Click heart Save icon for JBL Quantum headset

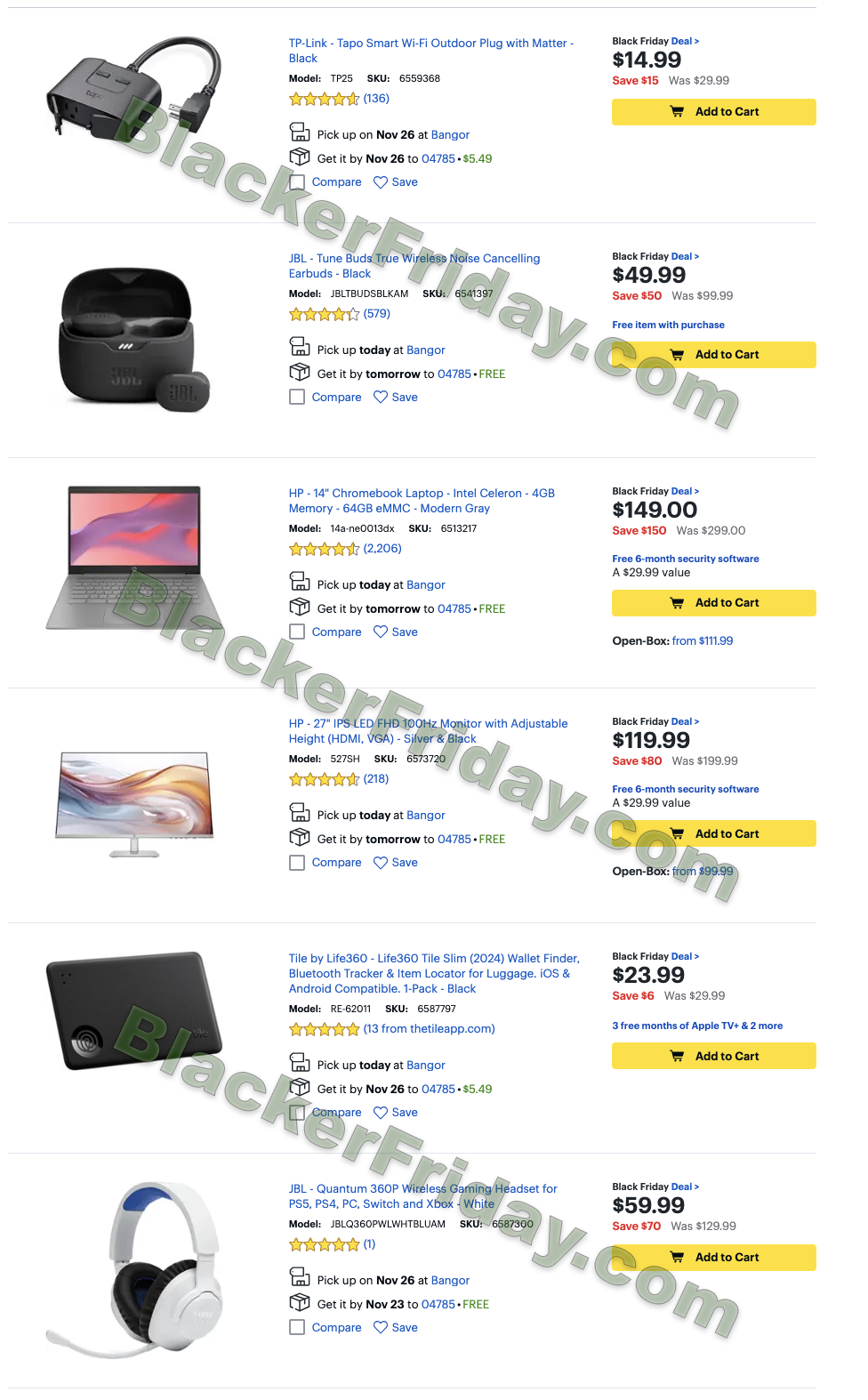(x=381, y=1328)
